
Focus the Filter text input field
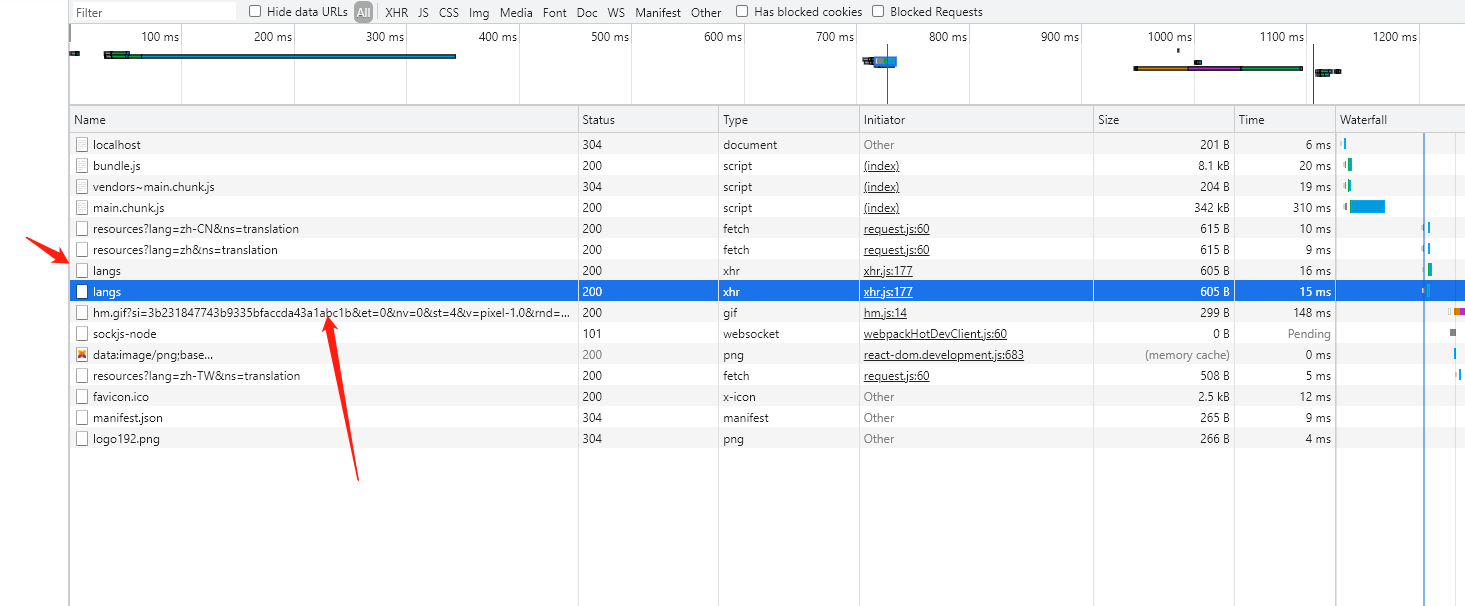pyautogui.click(x=154, y=13)
